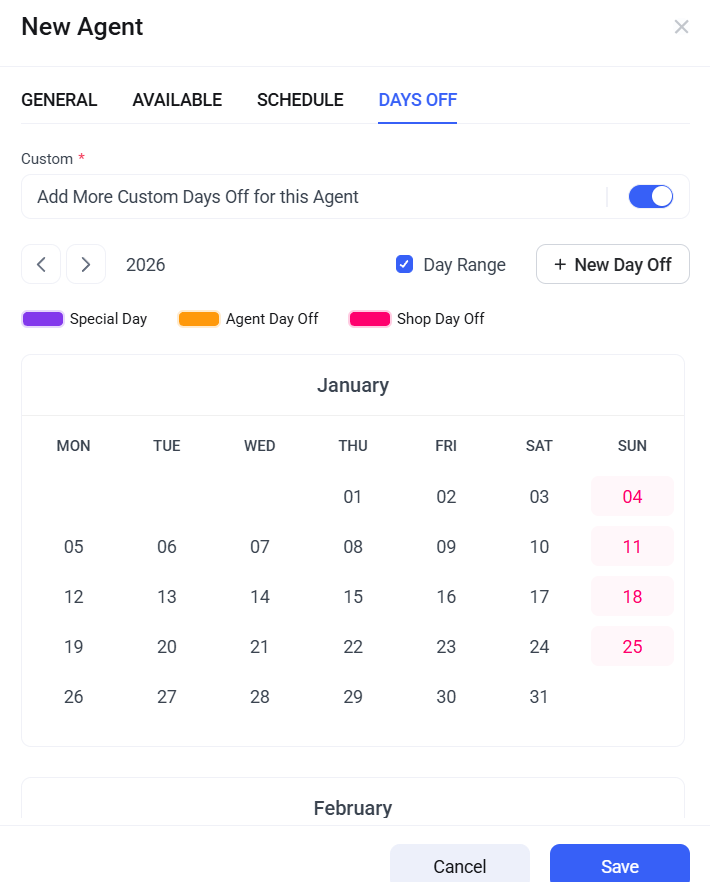
Task: Choose January 31 in calendar
Action: click(x=539, y=697)
